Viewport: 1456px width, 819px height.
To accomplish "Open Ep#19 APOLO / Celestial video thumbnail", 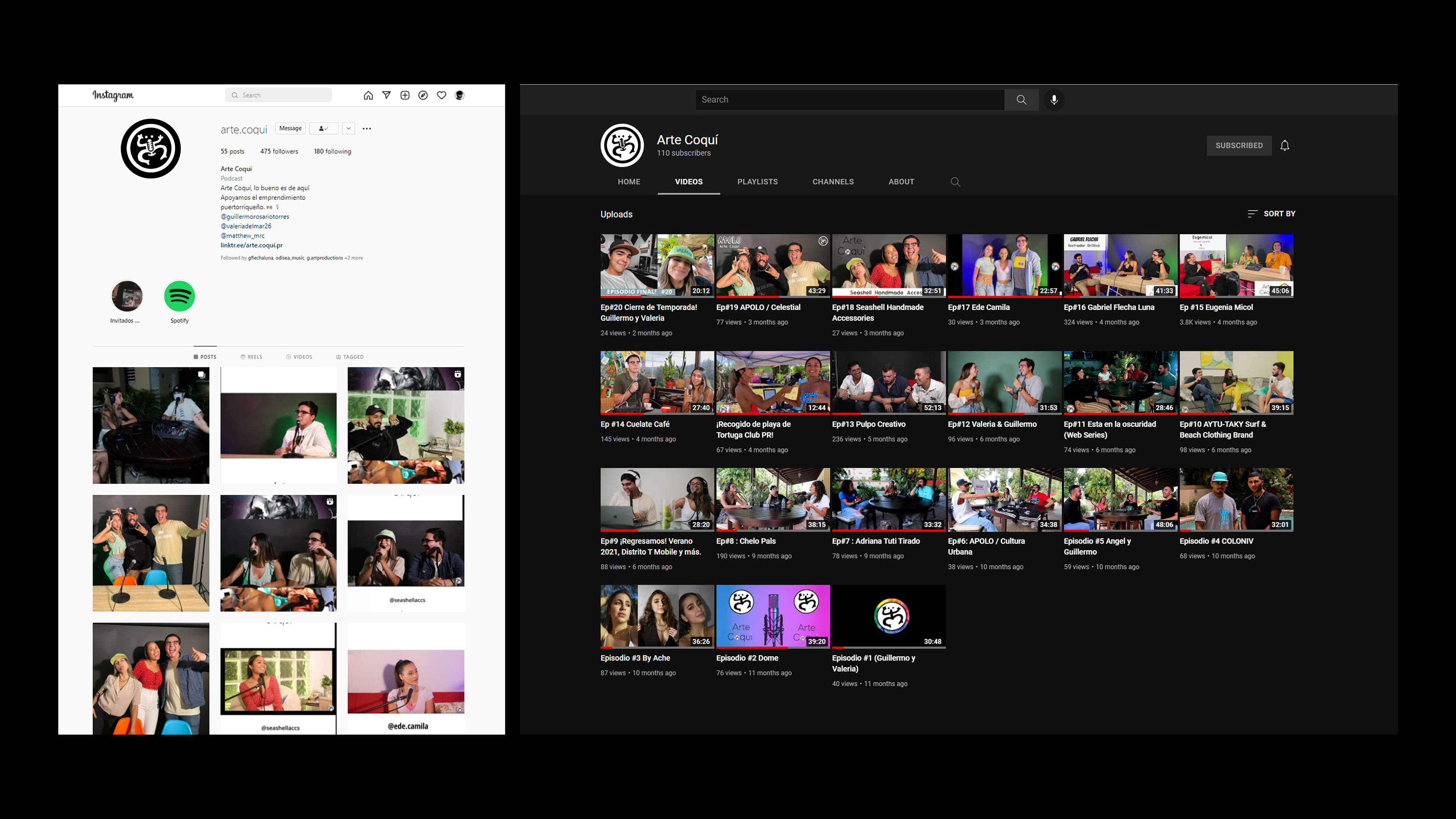I will pyautogui.click(x=773, y=266).
